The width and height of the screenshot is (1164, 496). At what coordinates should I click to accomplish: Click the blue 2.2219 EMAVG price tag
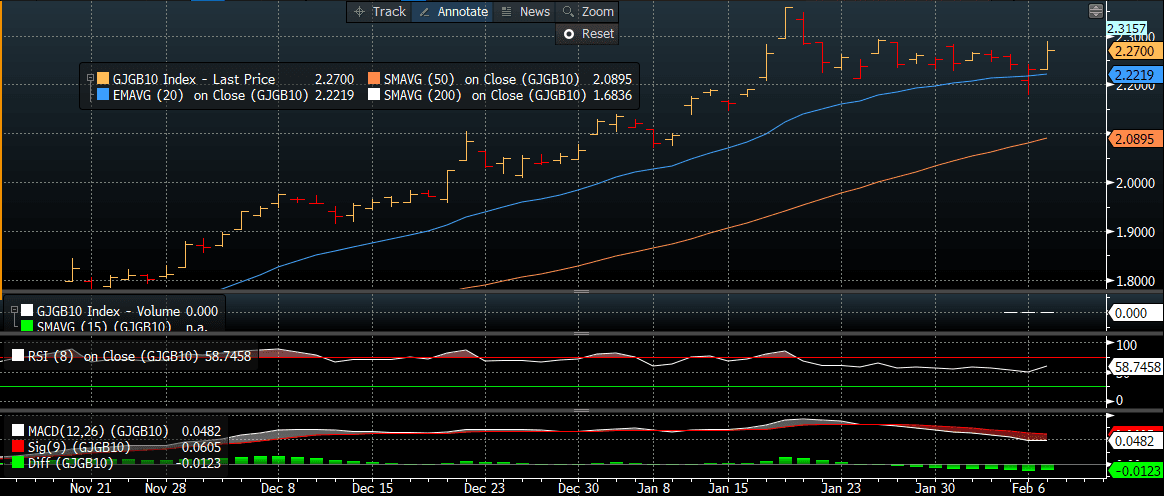tap(1135, 75)
